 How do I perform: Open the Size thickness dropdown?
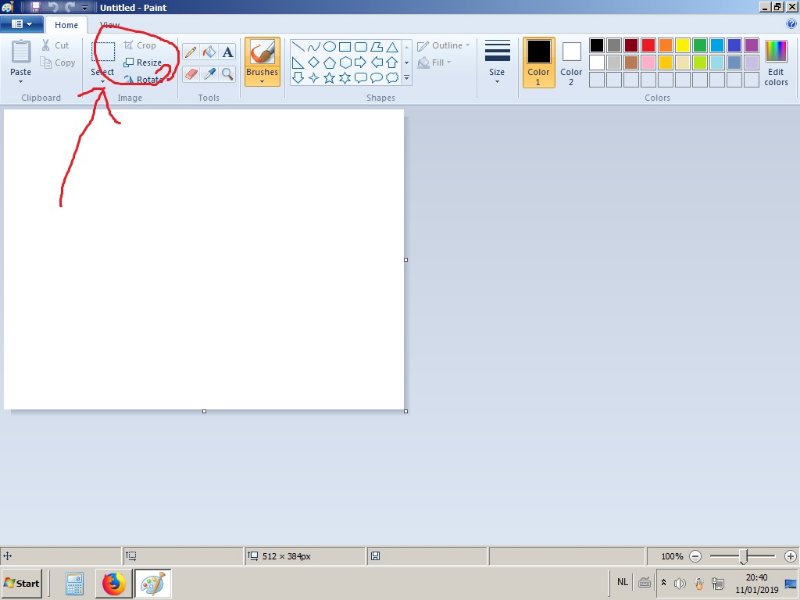(497, 63)
